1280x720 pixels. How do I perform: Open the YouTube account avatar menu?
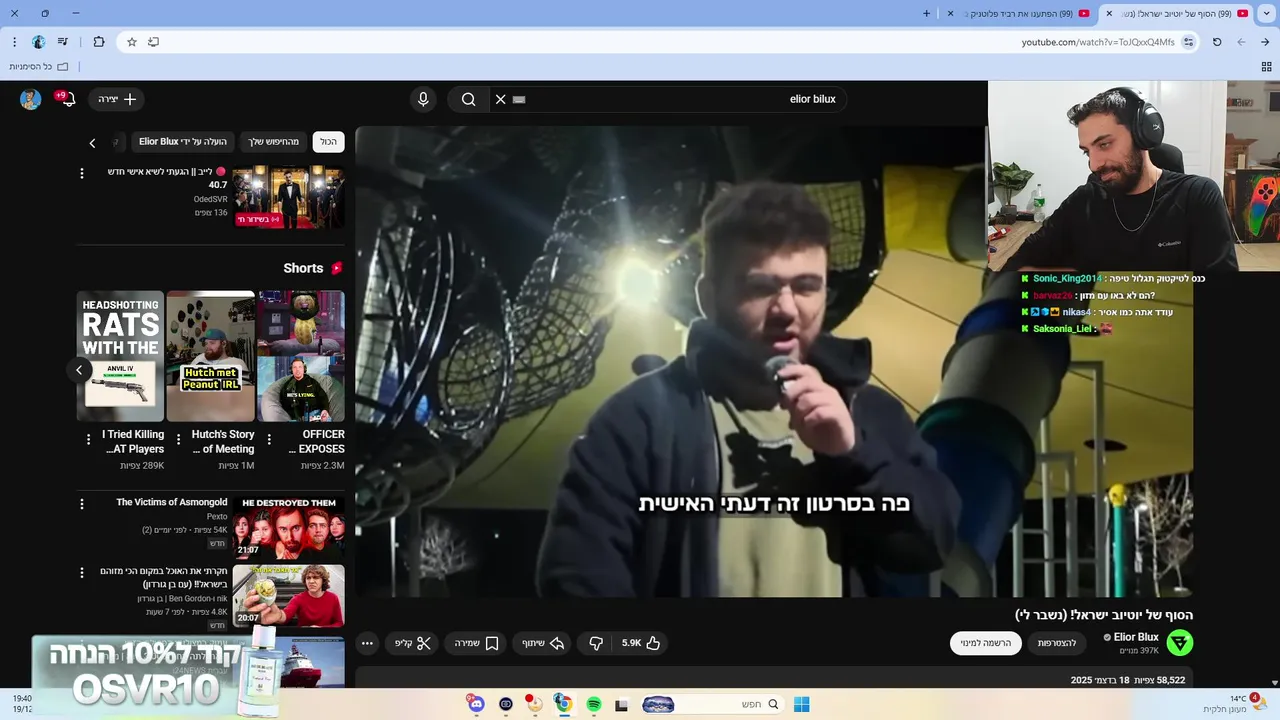click(31, 99)
